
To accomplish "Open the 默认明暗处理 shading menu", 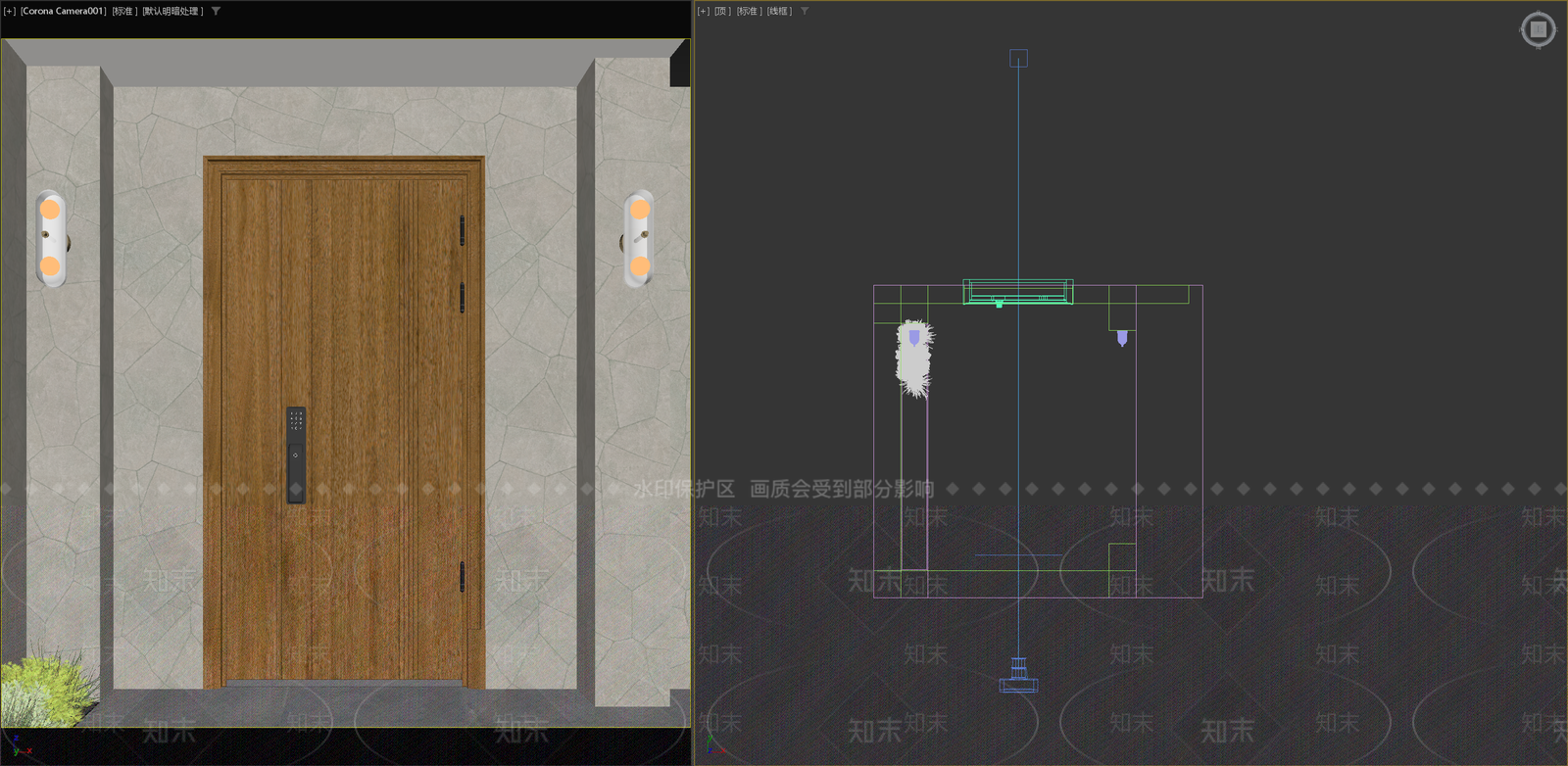I will click(x=172, y=12).
